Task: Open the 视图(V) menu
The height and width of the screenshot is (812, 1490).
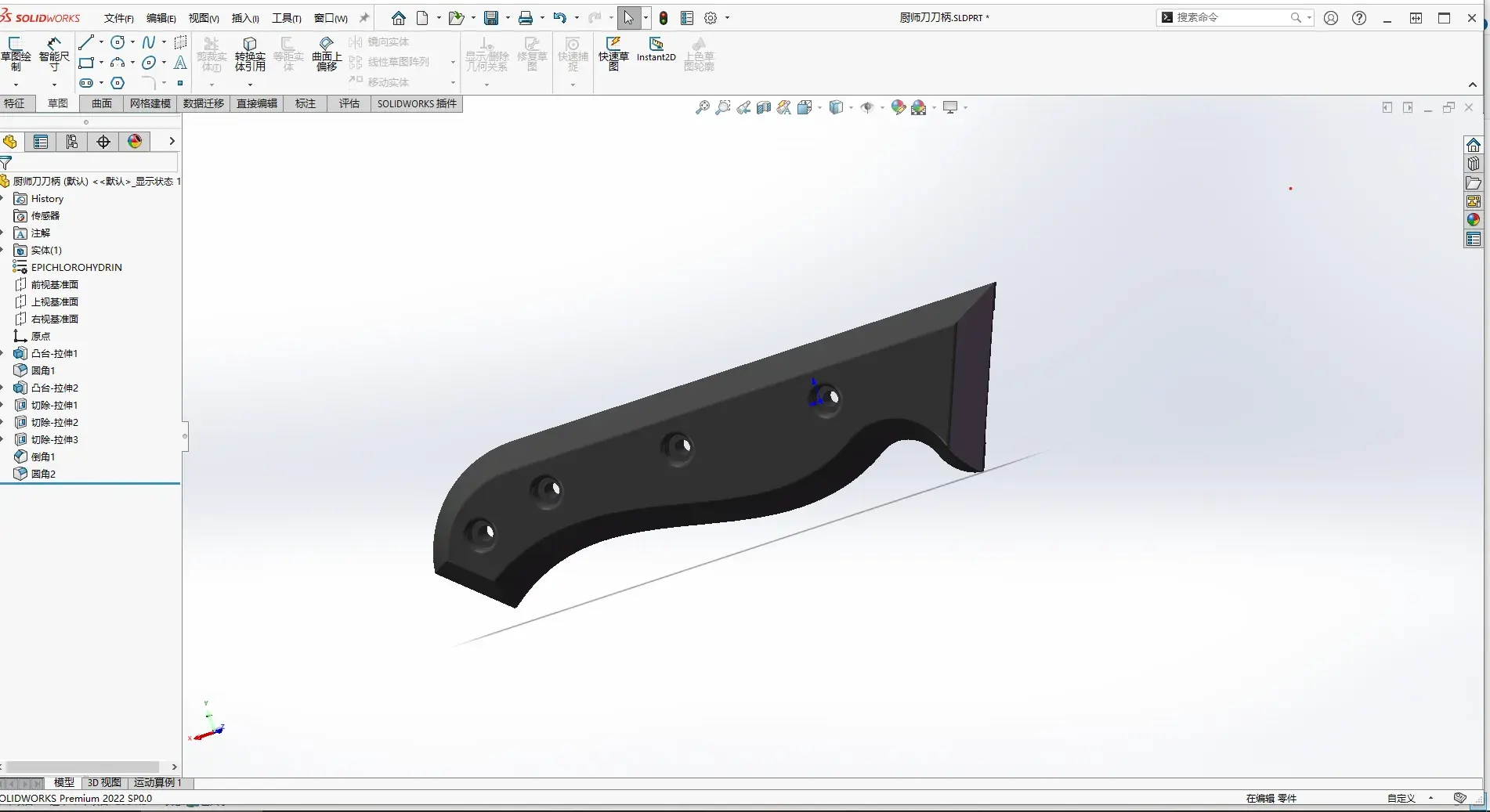Action: (x=204, y=18)
